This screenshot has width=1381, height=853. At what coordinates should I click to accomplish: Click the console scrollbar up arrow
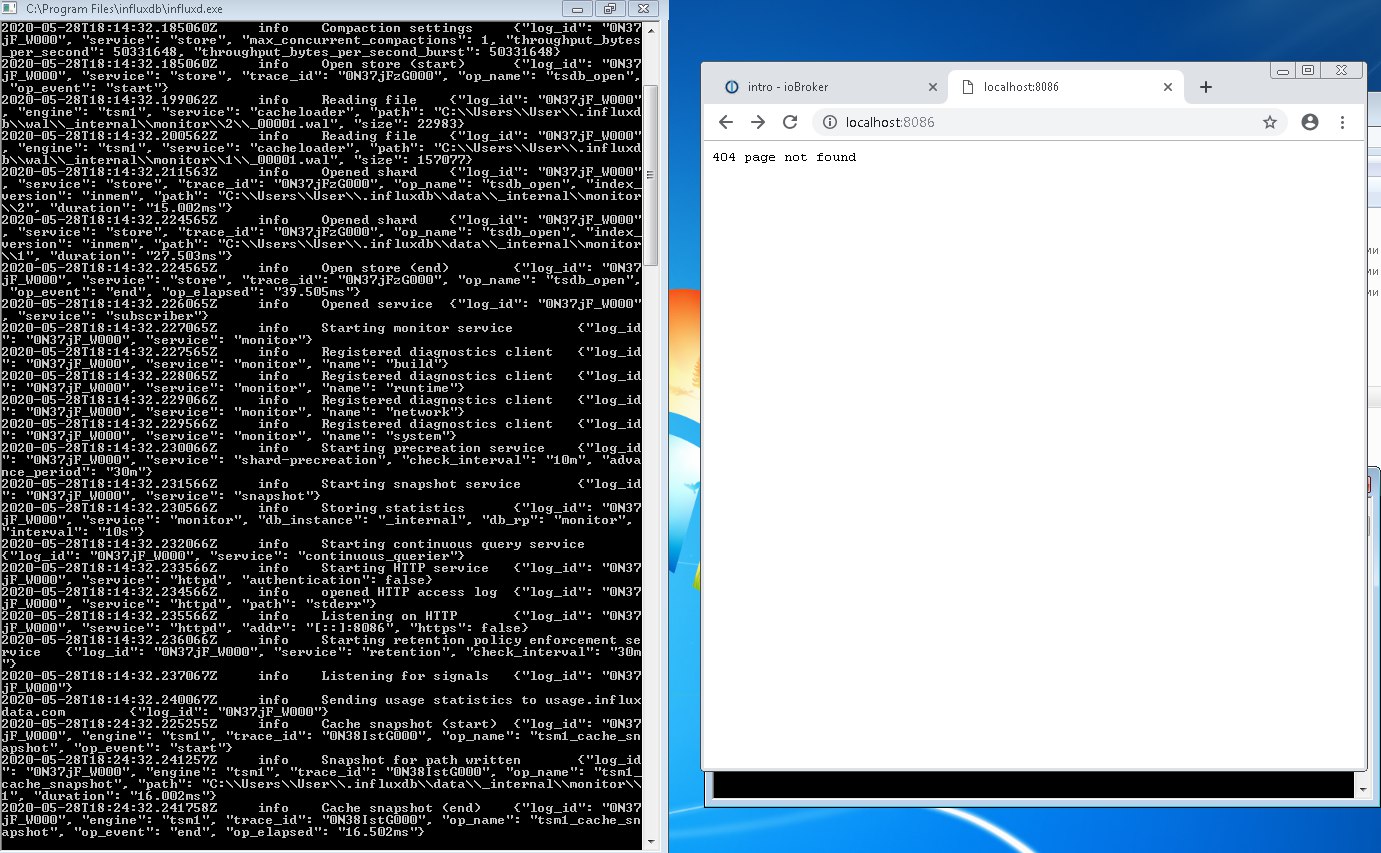pyautogui.click(x=650, y=30)
